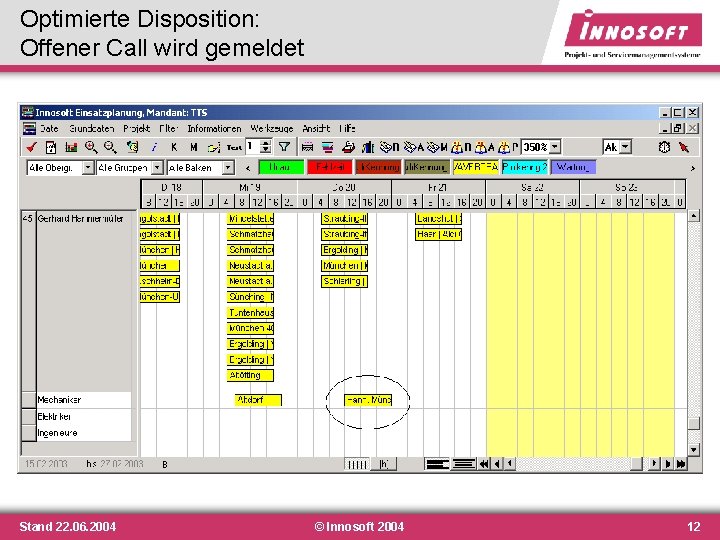Jump to timeline end with double-right arrow

point(681,464)
